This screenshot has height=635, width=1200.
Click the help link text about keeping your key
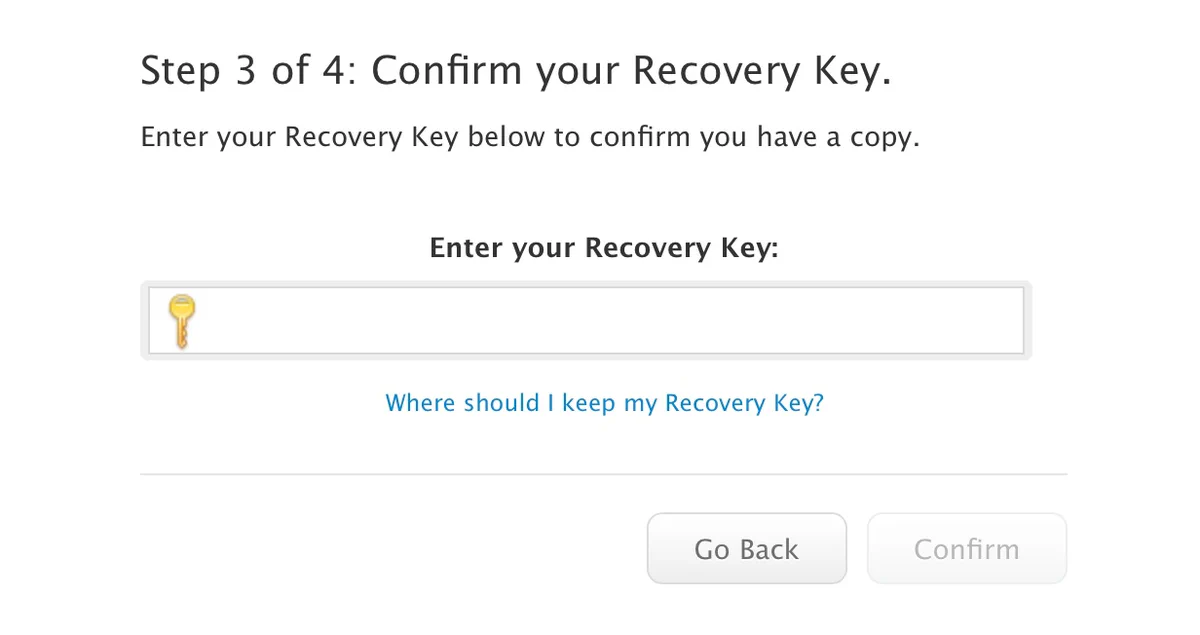point(604,402)
